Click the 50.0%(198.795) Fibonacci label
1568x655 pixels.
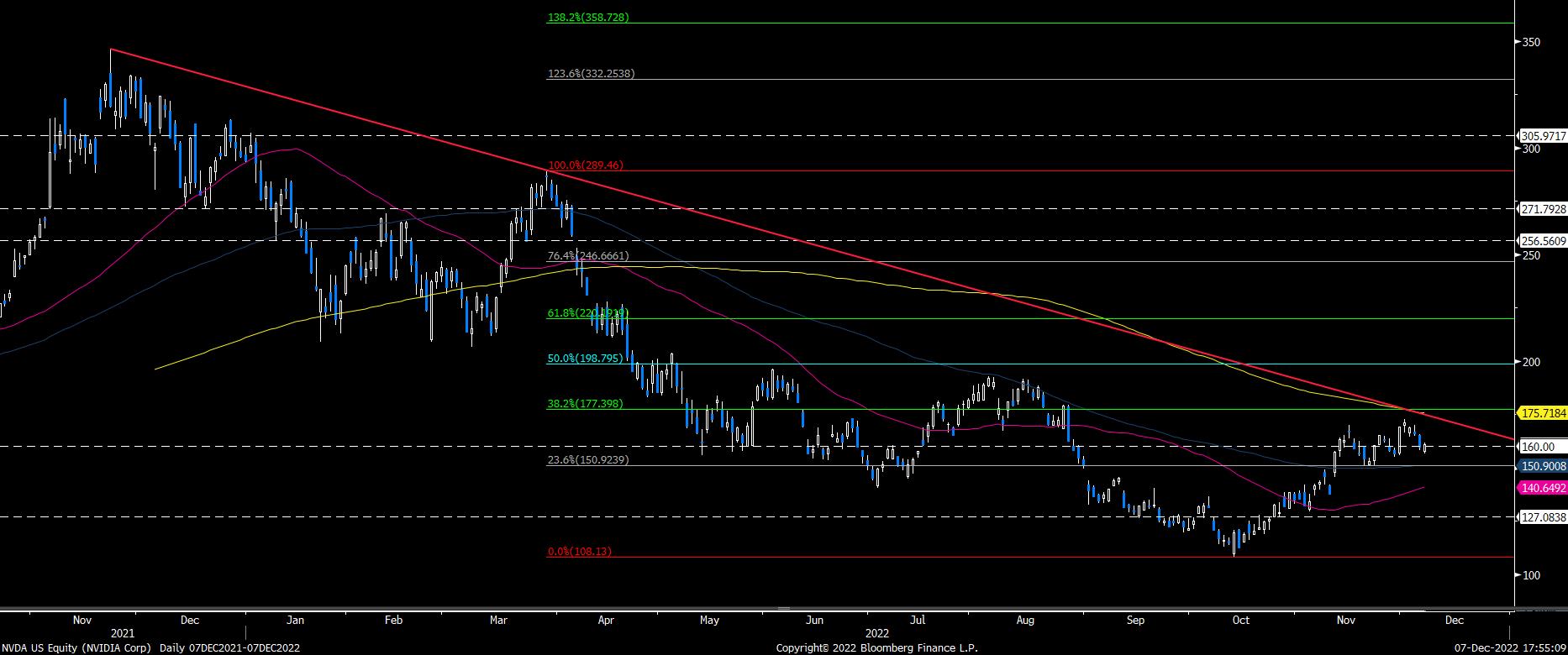coord(585,359)
